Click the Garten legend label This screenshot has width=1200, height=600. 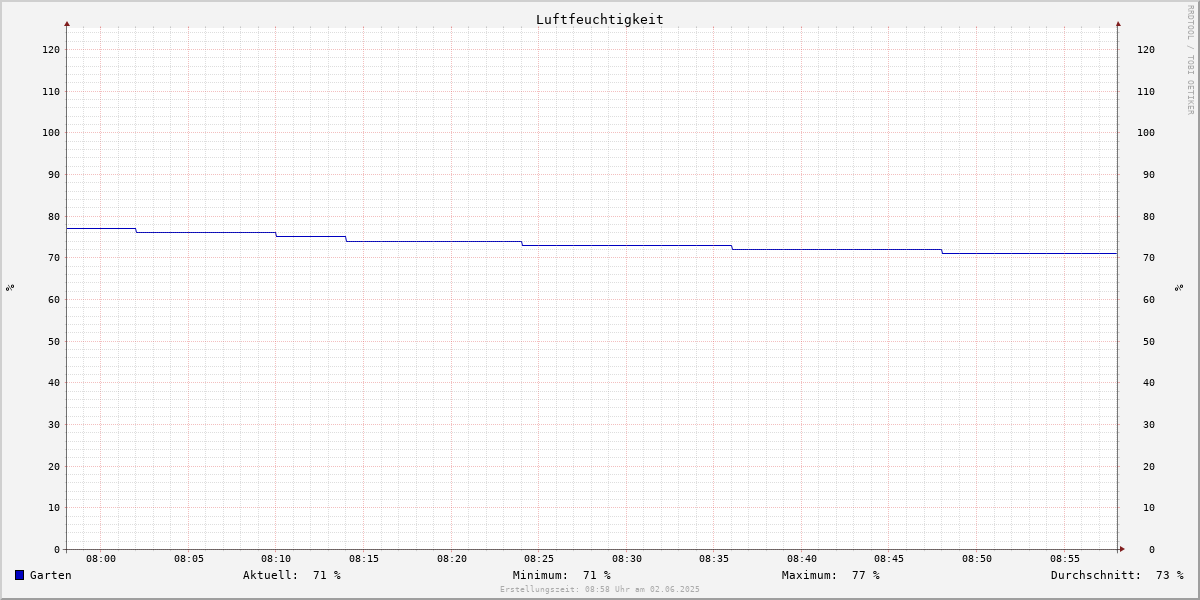coord(51,575)
